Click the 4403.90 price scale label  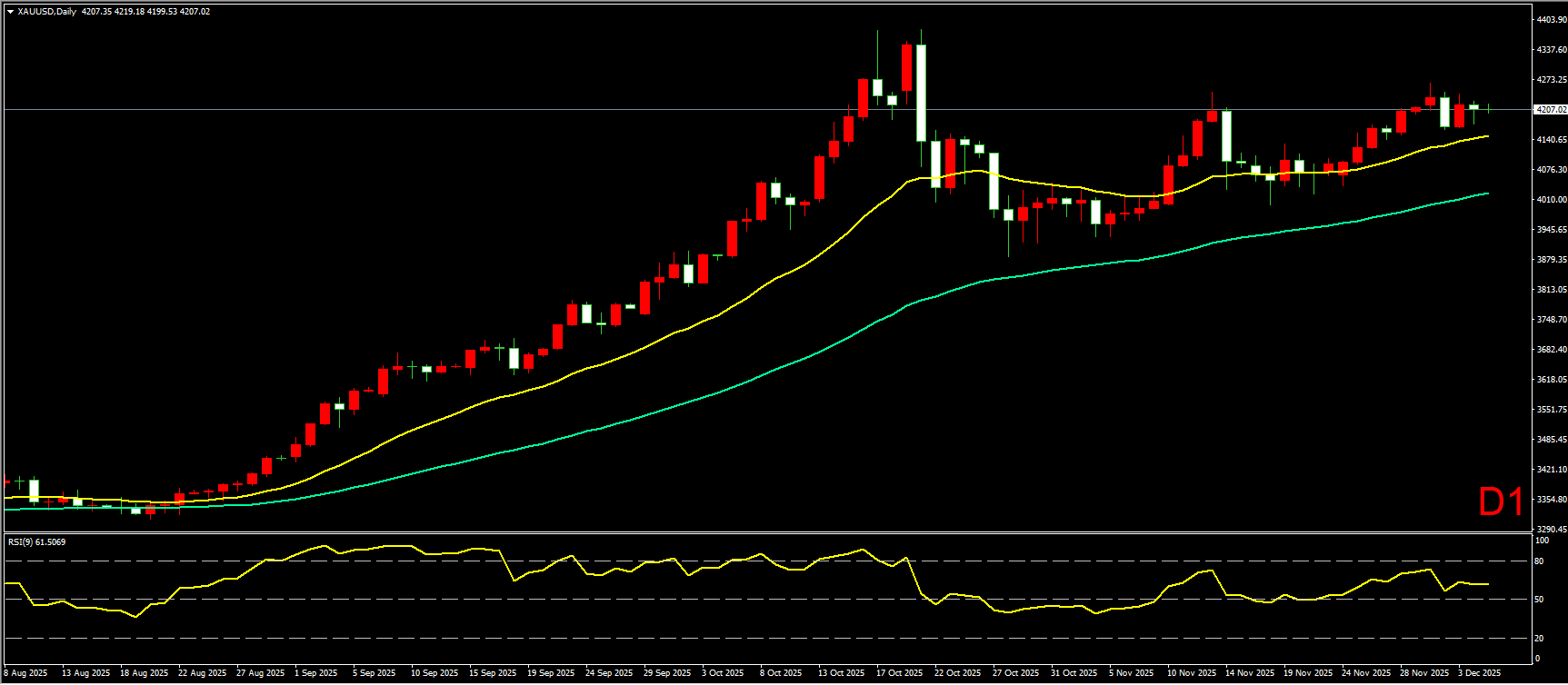(x=1551, y=20)
